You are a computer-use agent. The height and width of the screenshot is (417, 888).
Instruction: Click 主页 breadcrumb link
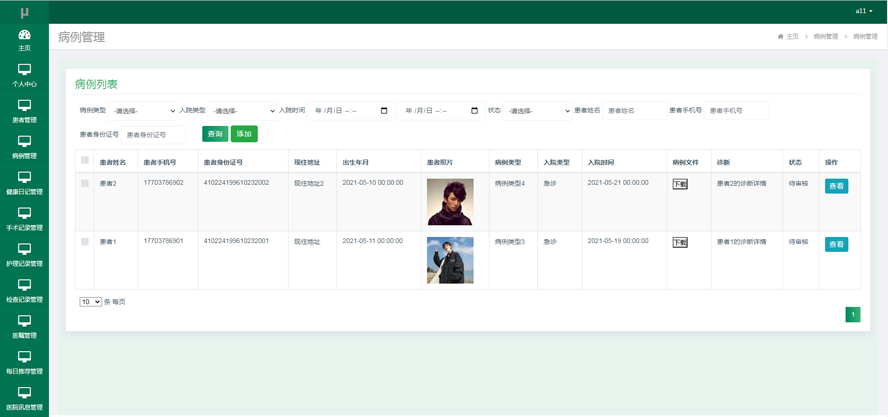point(791,37)
